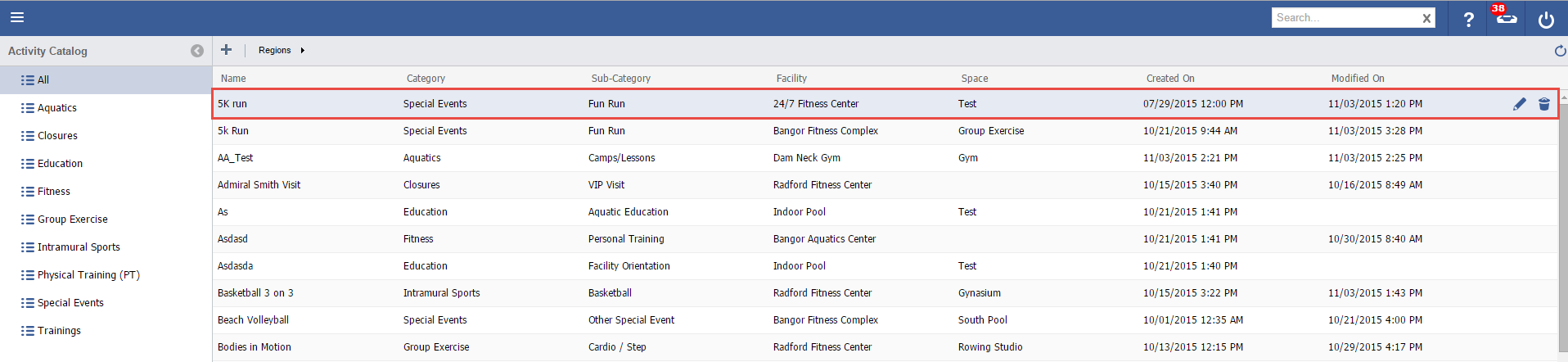Sort by the Category column header
Viewport: 1568px width, 362px height.
(x=426, y=79)
